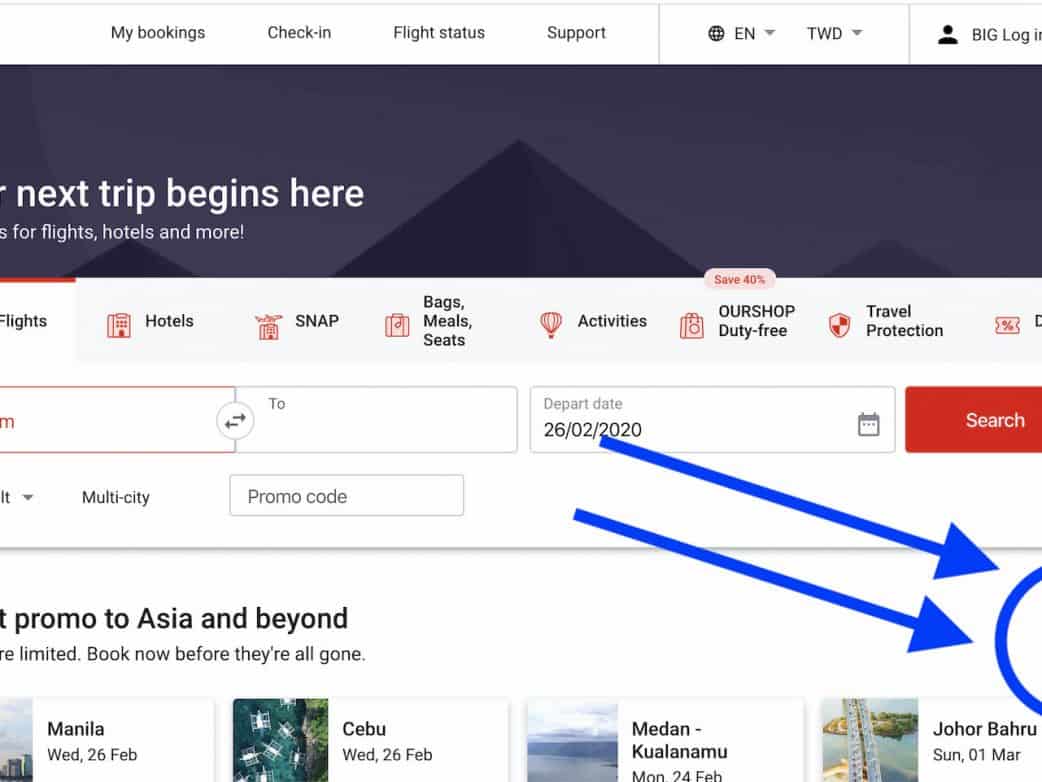Click the Bags, Meals, Seats luggage icon

point(397,324)
